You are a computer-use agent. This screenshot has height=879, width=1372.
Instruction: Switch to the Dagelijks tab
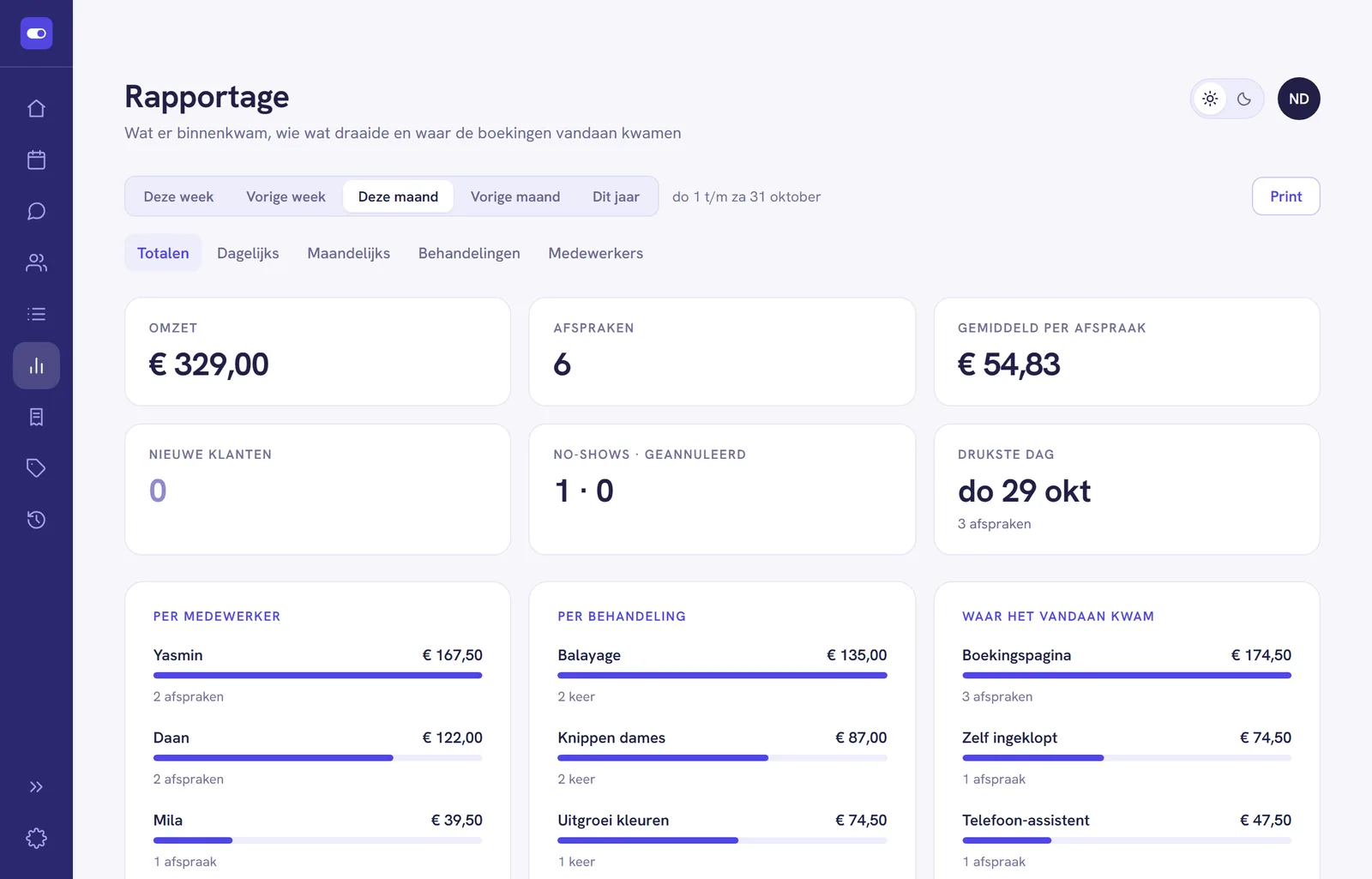pyautogui.click(x=248, y=253)
